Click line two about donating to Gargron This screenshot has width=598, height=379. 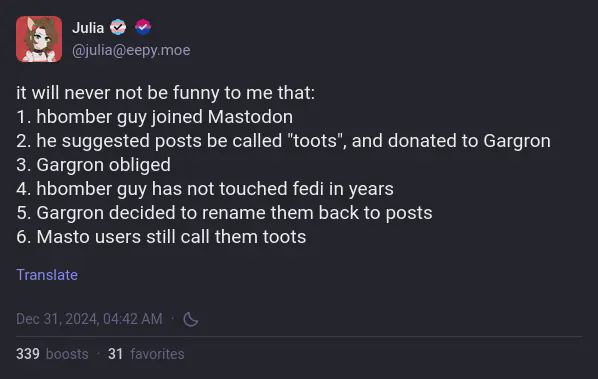[283, 141]
